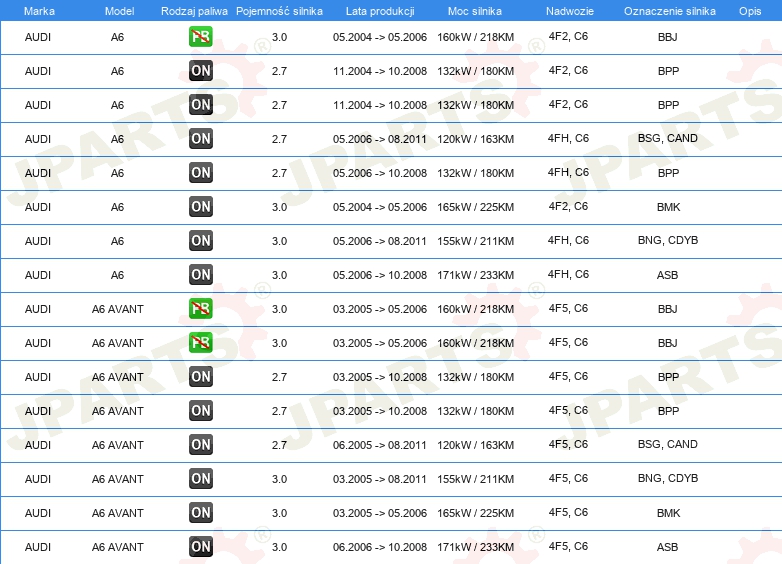Screen dimensions: 782x564
Task: Click the Lata produkcji column header
Action: coord(380,11)
